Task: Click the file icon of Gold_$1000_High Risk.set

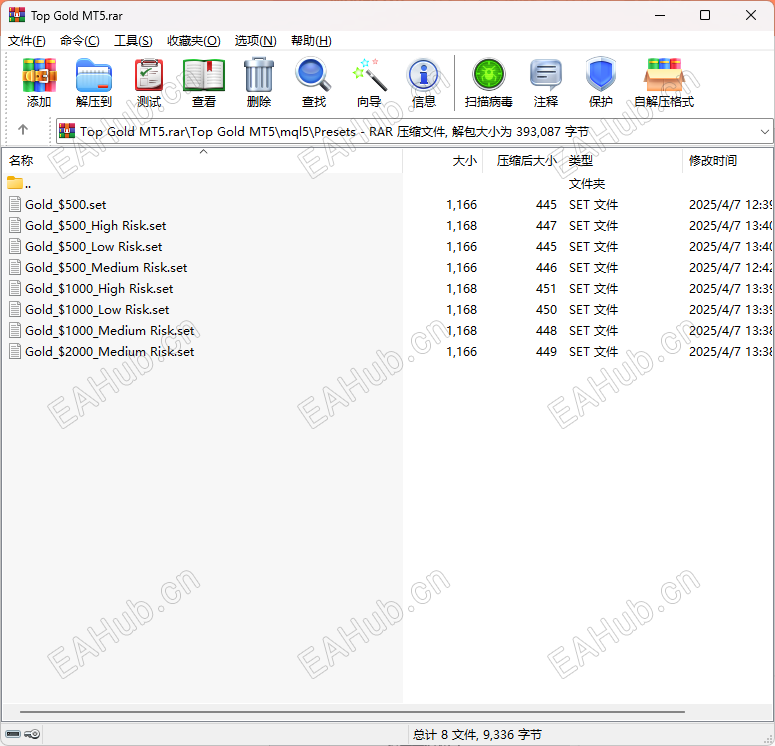Action: (15, 288)
